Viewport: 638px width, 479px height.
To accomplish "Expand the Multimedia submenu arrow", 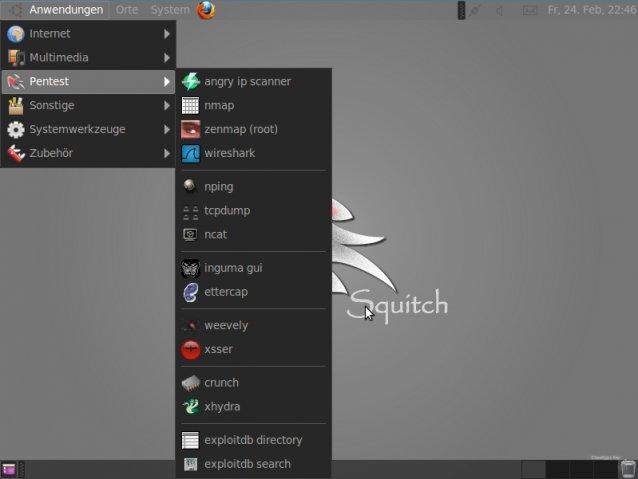I will [x=166, y=58].
